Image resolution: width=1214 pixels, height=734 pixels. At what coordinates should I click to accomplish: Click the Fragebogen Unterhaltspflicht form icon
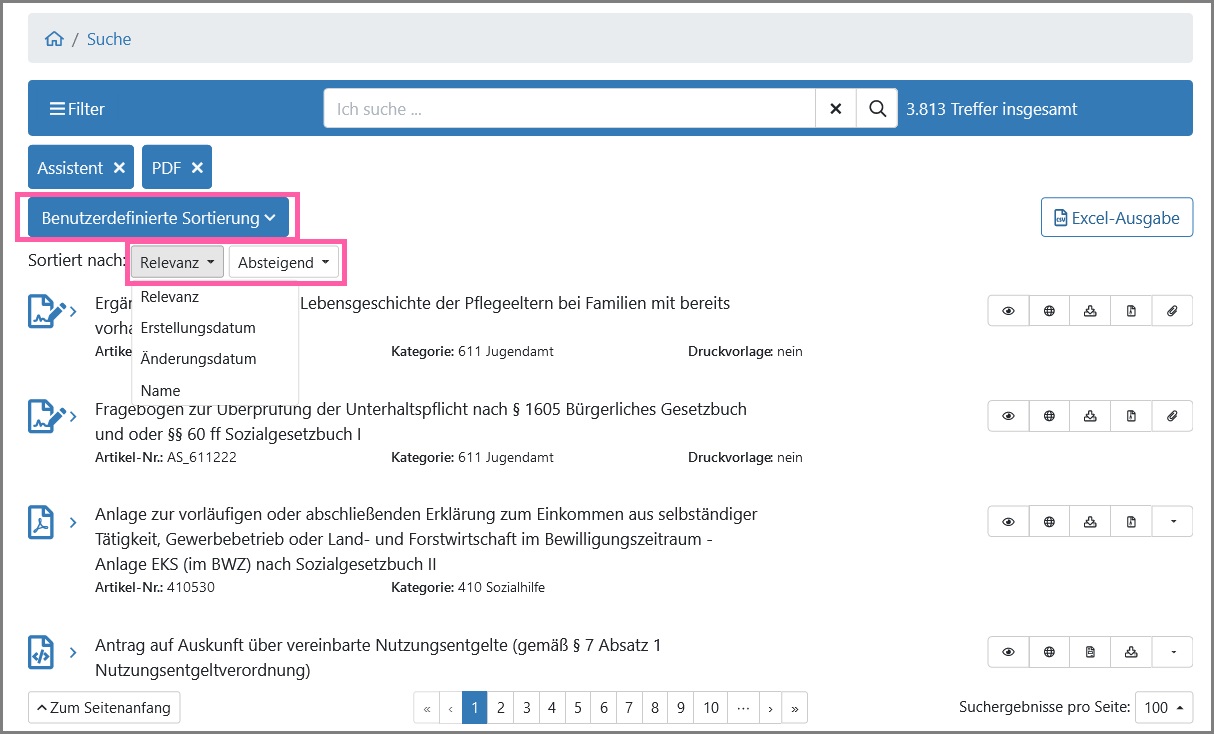tap(46, 416)
